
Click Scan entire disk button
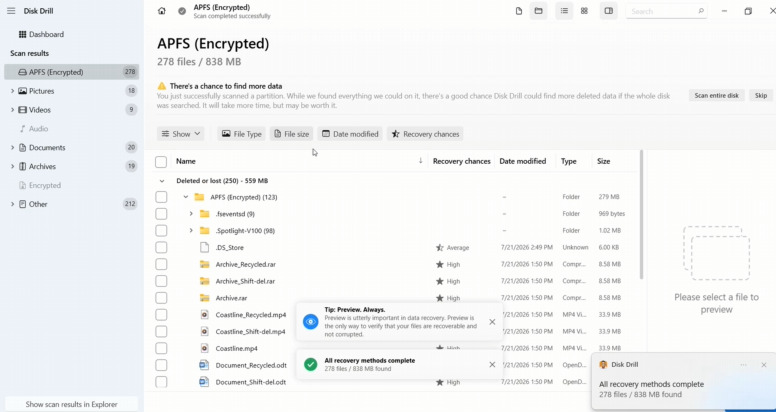(x=717, y=96)
